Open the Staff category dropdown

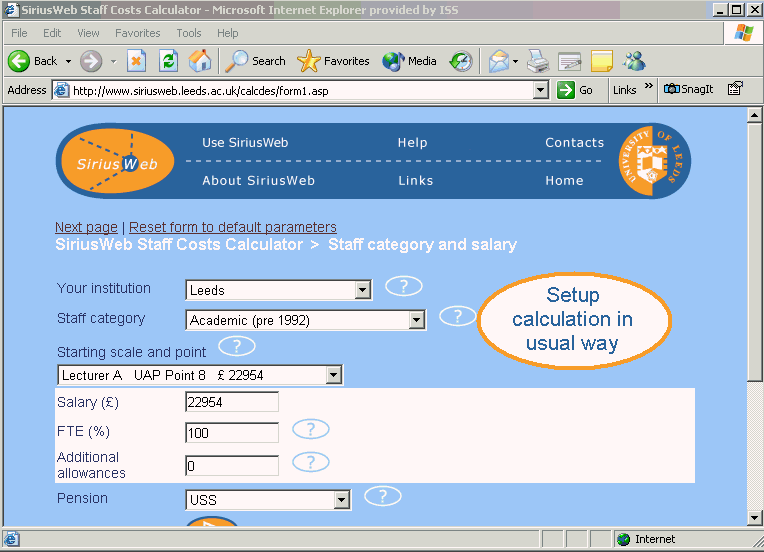[417, 321]
